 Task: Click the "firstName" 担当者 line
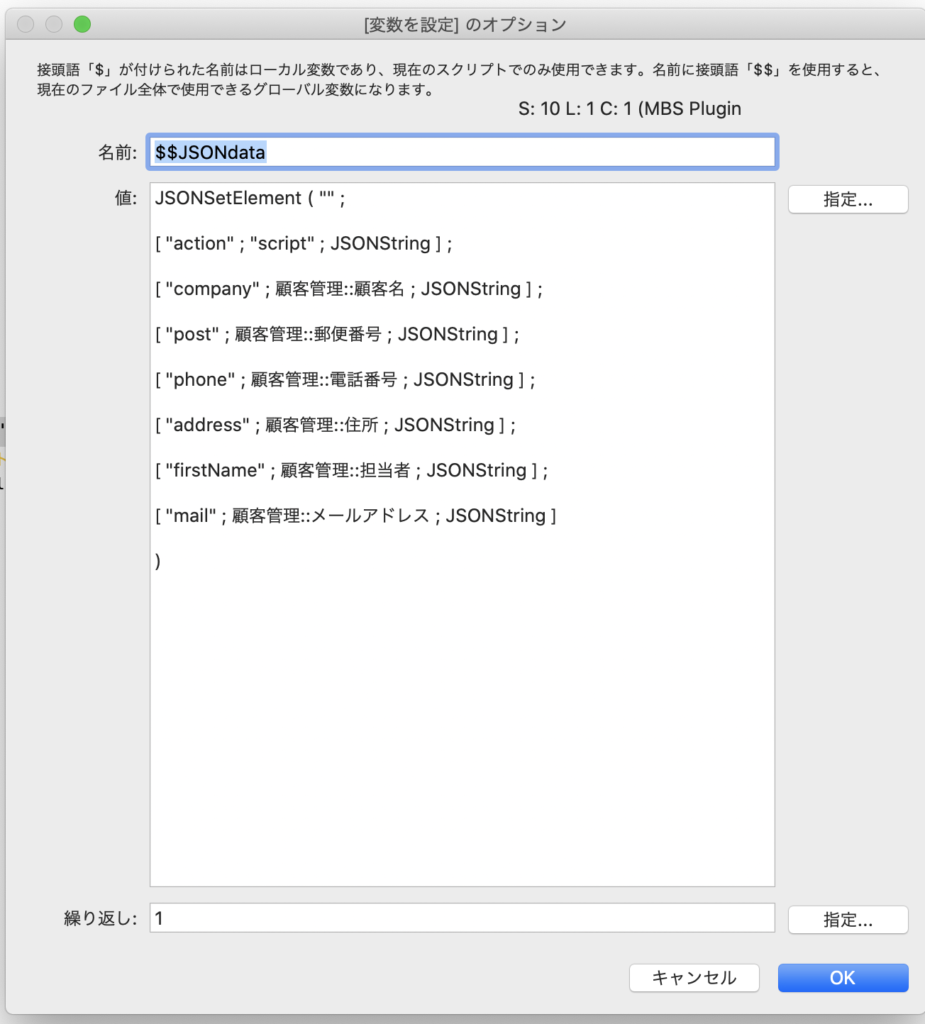click(x=352, y=470)
